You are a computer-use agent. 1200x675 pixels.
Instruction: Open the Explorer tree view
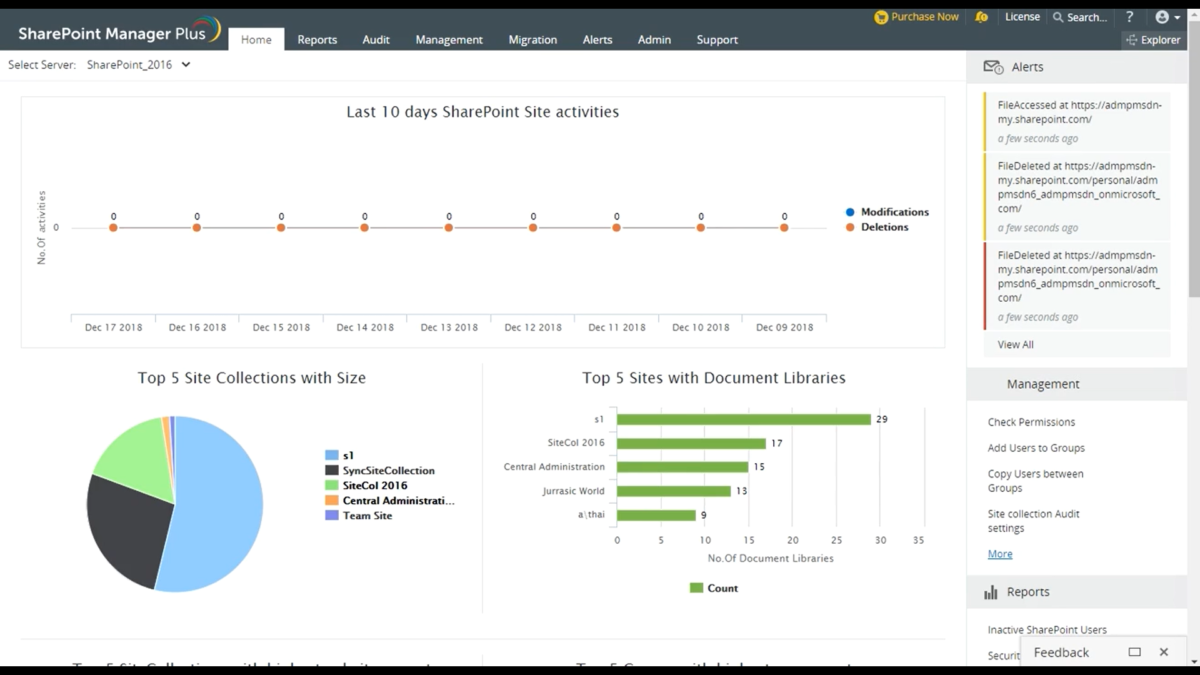(x=1153, y=40)
